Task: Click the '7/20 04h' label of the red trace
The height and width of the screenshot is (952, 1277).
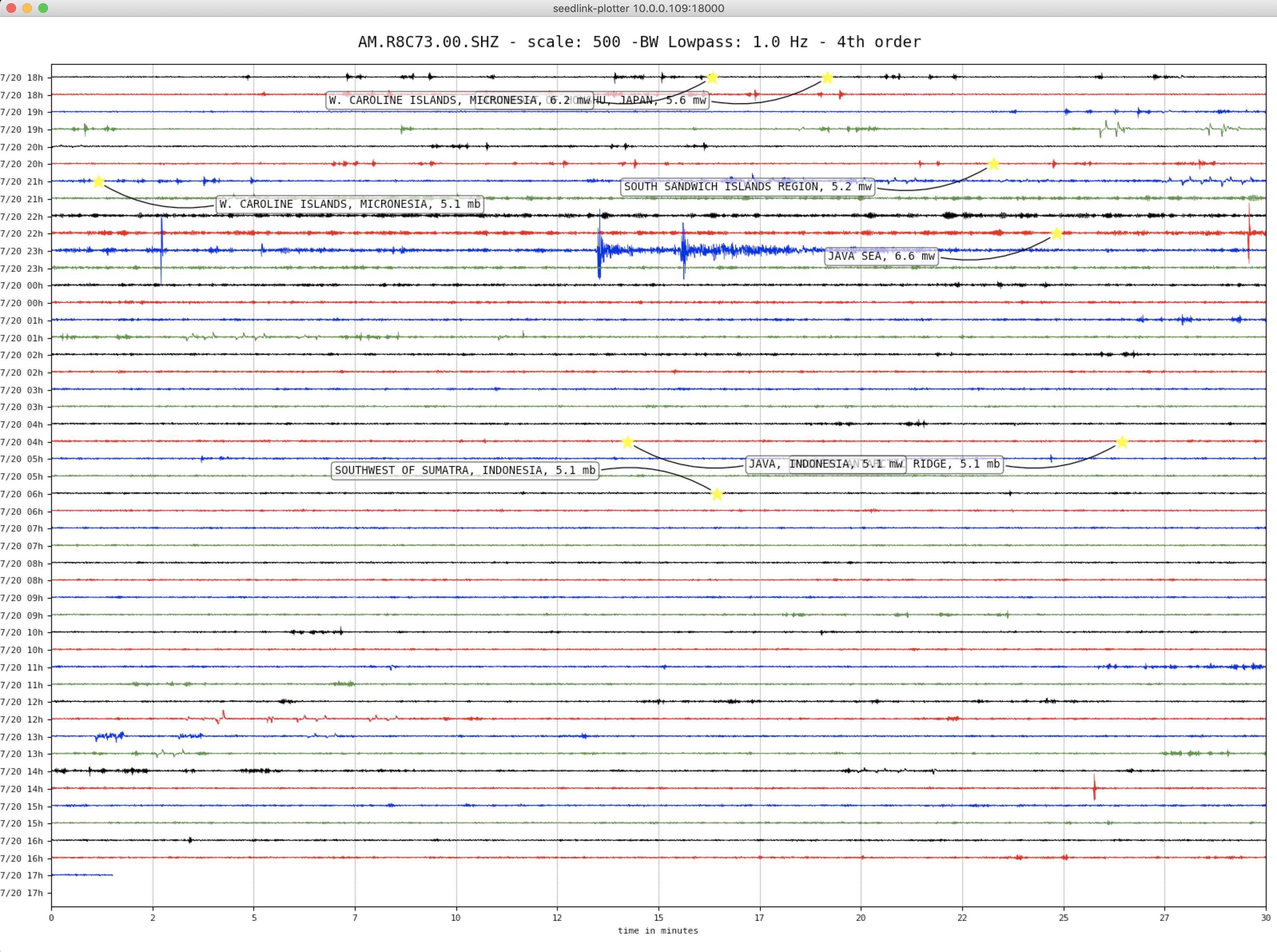Action: [x=22, y=442]
